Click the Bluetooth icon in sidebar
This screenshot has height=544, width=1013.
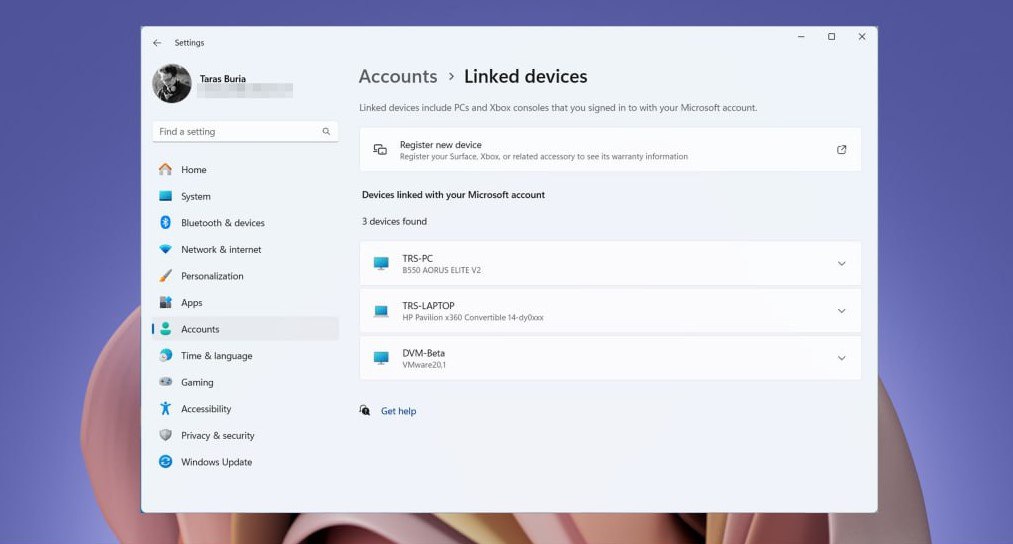coord(165,222)
